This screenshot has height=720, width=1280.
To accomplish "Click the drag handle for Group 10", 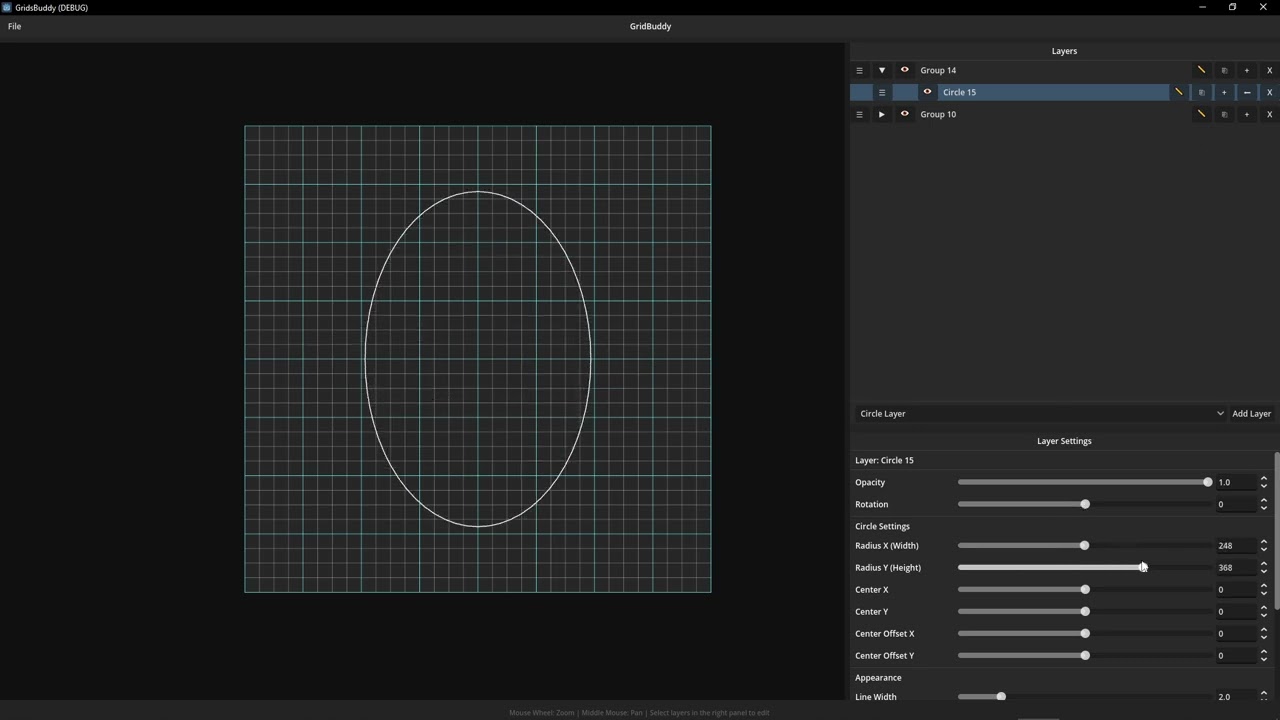I will [x=859, y=114].
